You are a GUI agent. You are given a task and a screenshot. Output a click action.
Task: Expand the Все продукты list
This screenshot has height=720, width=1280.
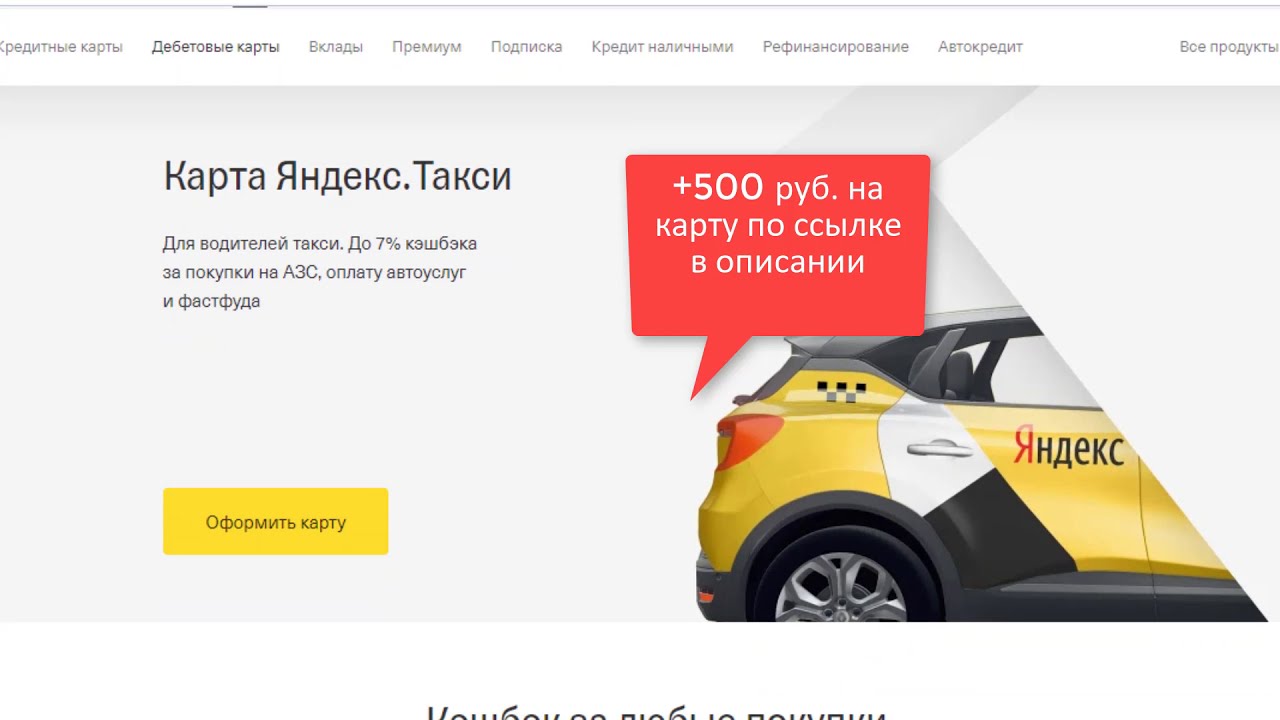click(1229, 47)
